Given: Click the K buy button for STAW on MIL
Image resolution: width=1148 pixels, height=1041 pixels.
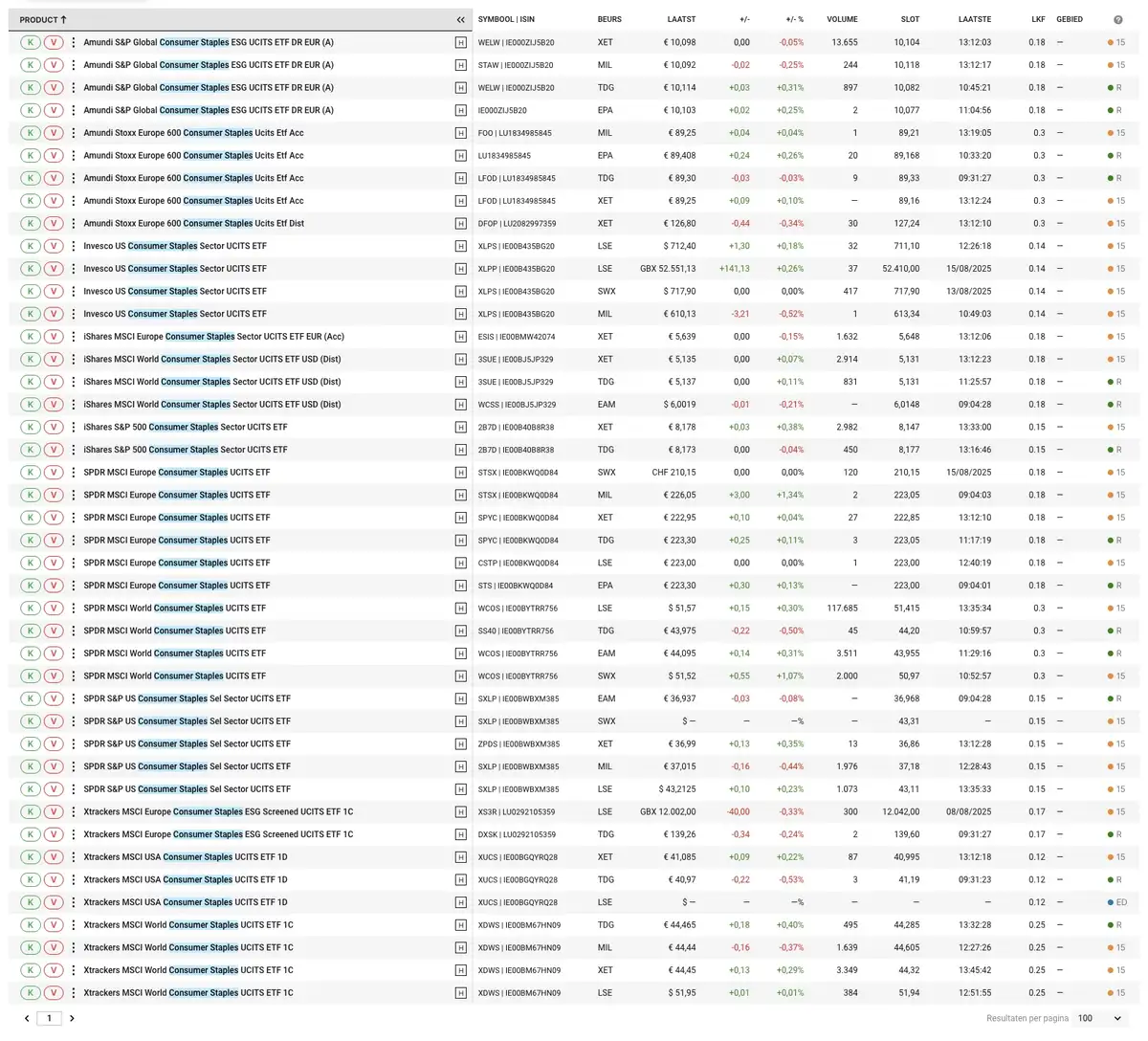Looking at the screenshot, I should (31, 65).
